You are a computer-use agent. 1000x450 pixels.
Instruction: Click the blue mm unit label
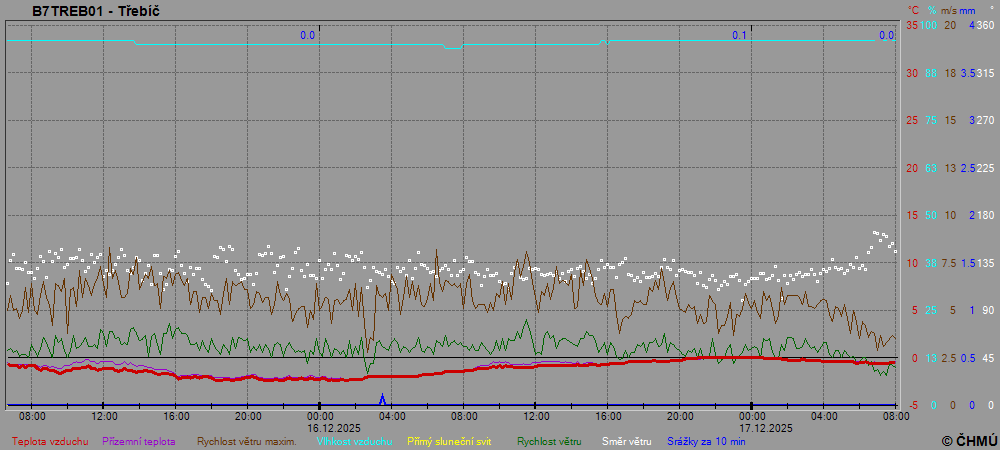click(967, 10)
